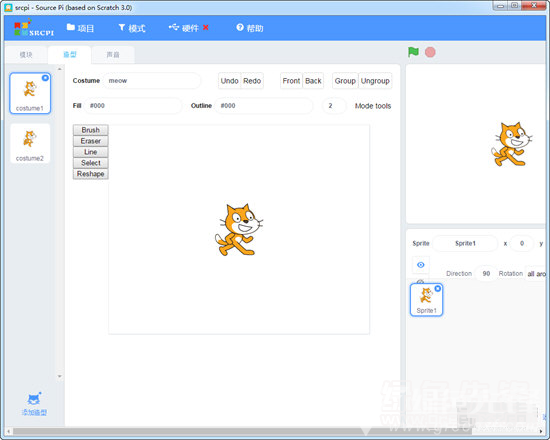Click costume list scroll down arrow
Viewport: 550px width, 440px height.
click(x=60, y=376)
